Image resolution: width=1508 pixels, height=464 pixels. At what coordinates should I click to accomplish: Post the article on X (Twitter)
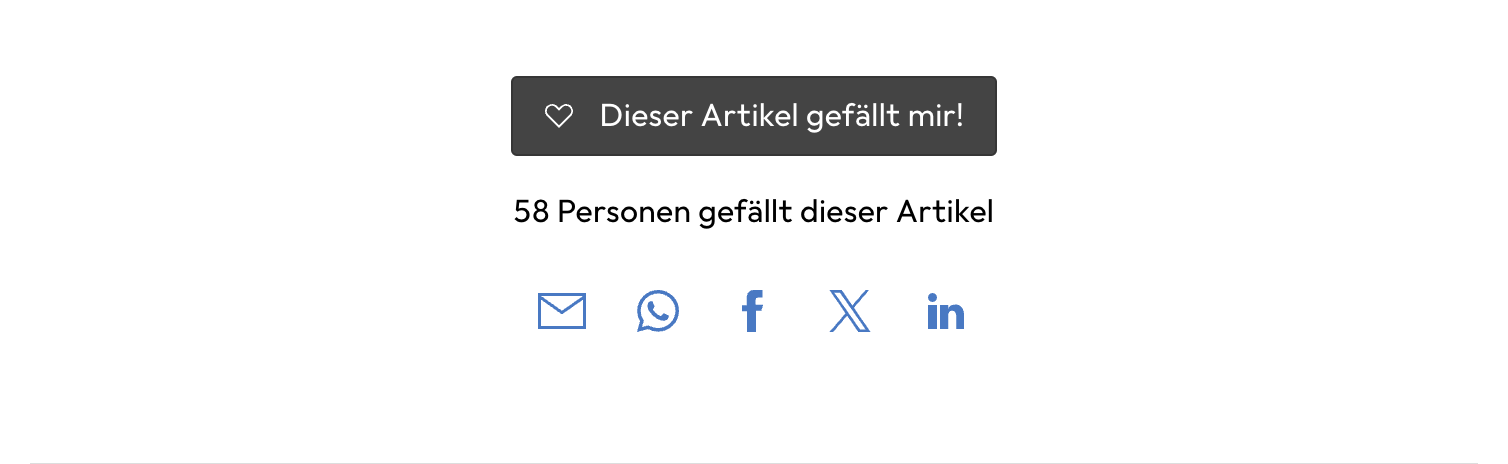[x=849, y=311]
